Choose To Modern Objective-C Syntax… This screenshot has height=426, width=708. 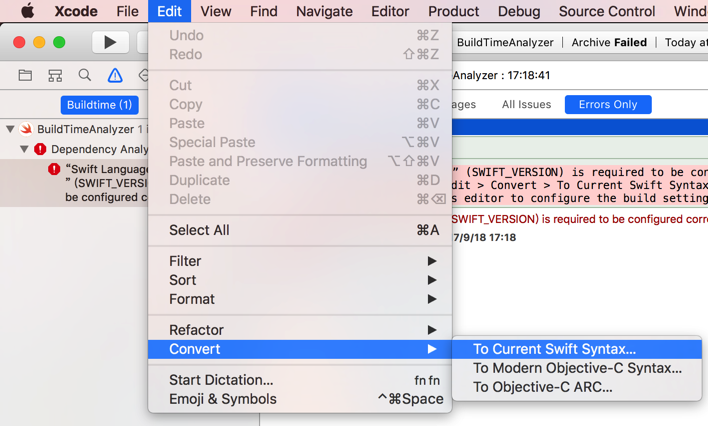coord(577,368)
